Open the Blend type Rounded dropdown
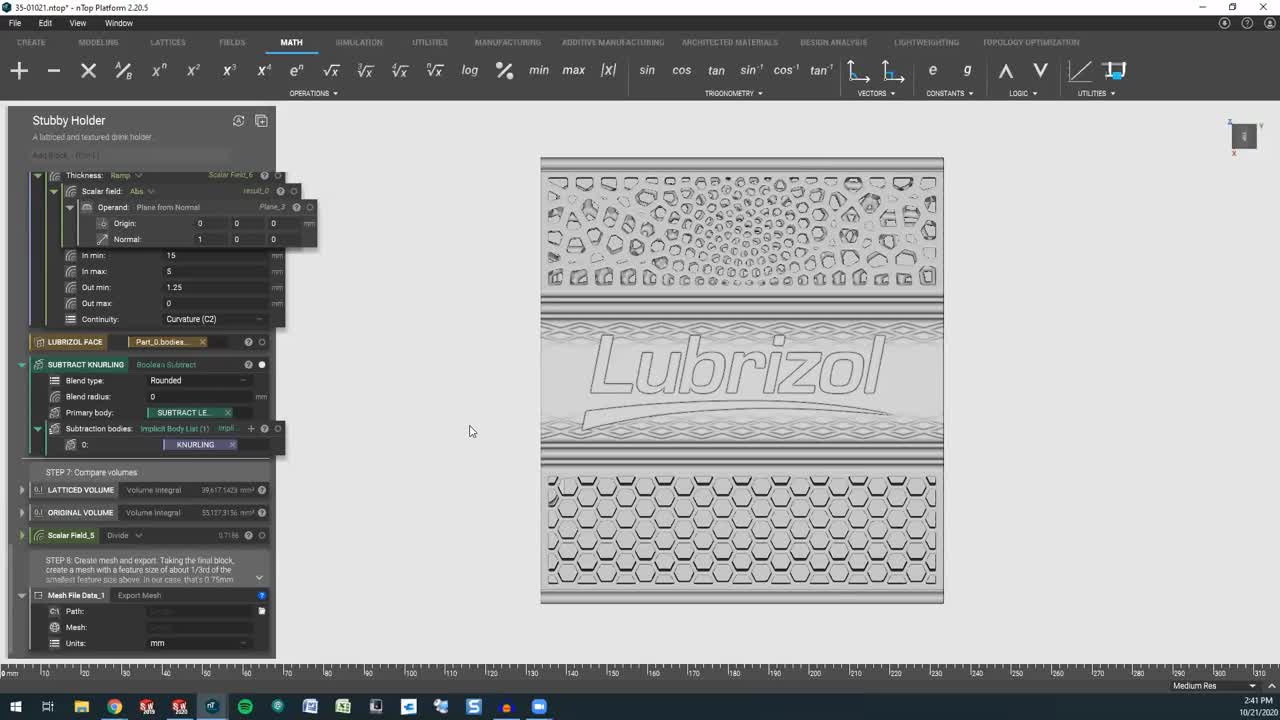 tap(198, 381)
